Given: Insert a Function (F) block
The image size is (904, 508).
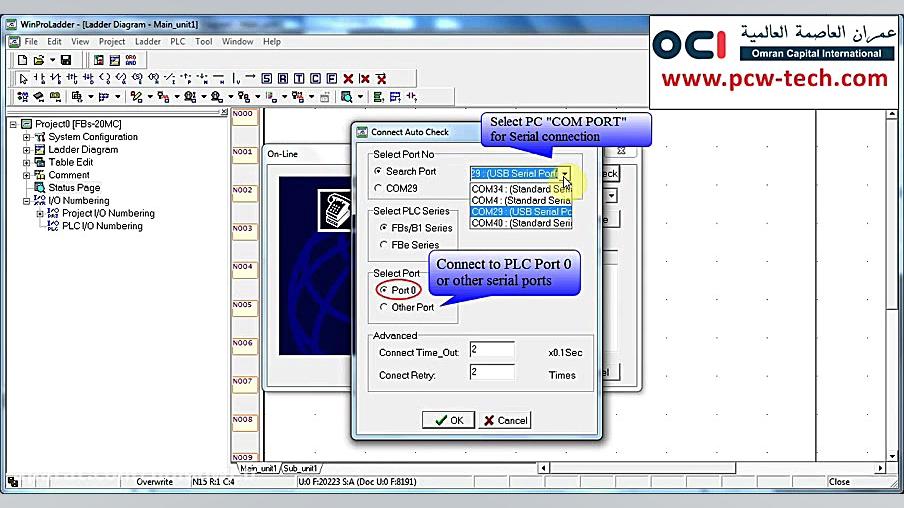Looking at the screenshot, I should tap(332, 78).
